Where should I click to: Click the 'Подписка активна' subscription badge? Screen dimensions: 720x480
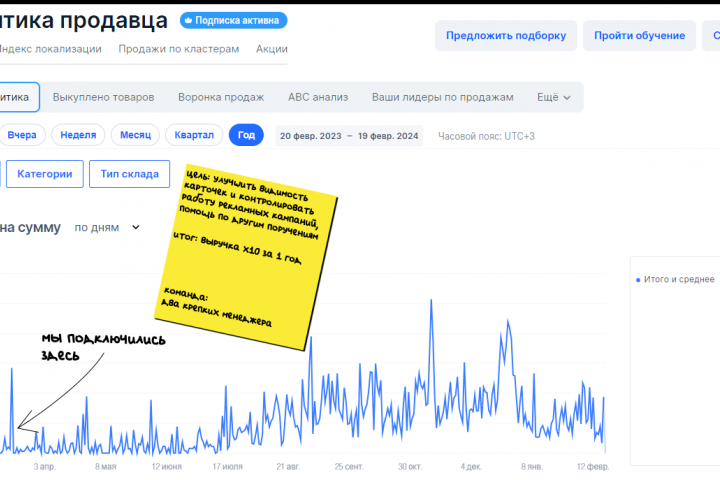[233, 21]
